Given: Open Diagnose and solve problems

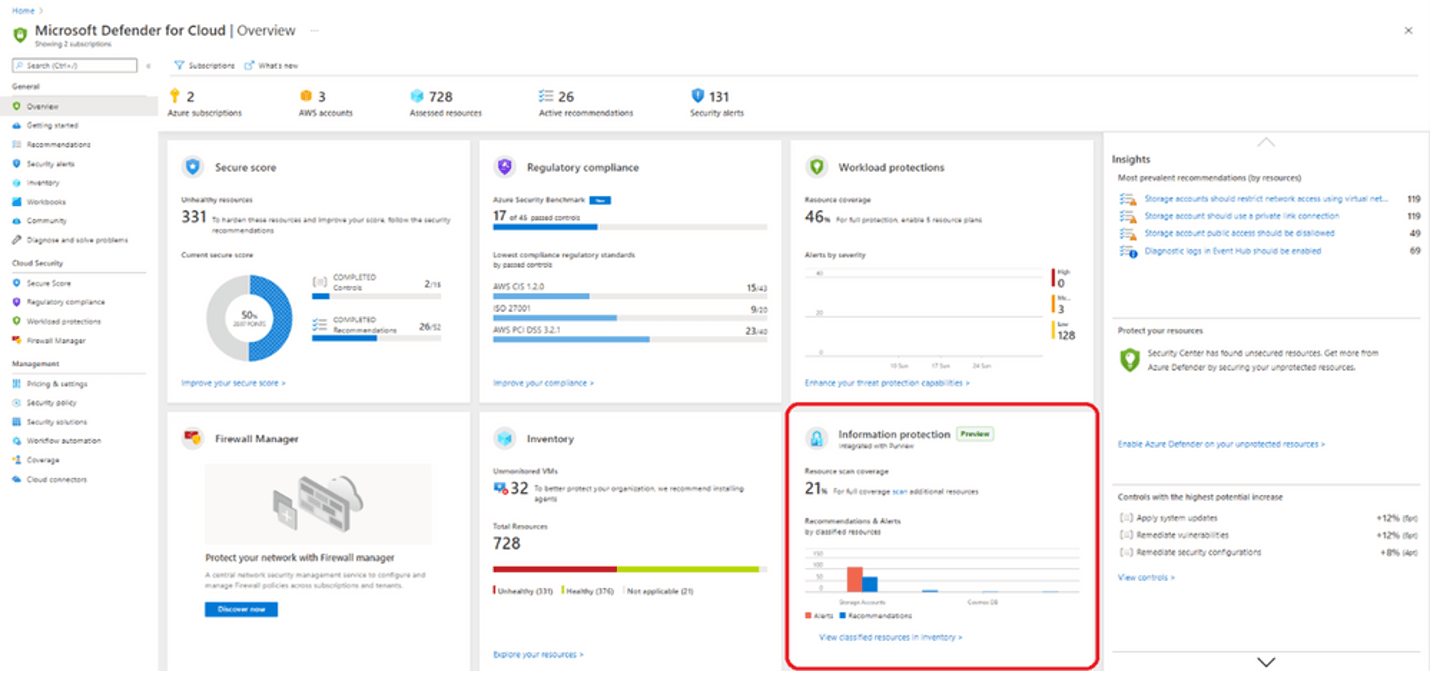Looking at the screenshot, I should tap(77, 240).
